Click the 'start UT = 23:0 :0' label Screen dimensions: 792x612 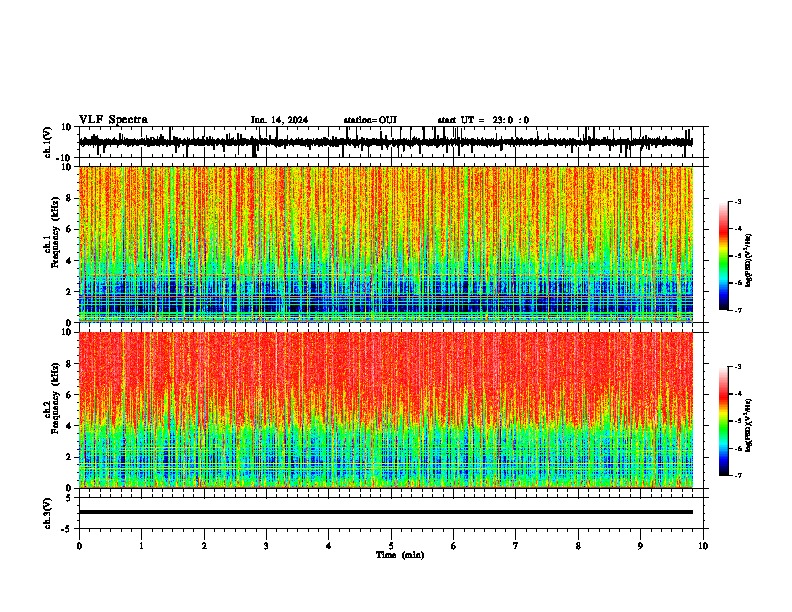pos(483,120)
